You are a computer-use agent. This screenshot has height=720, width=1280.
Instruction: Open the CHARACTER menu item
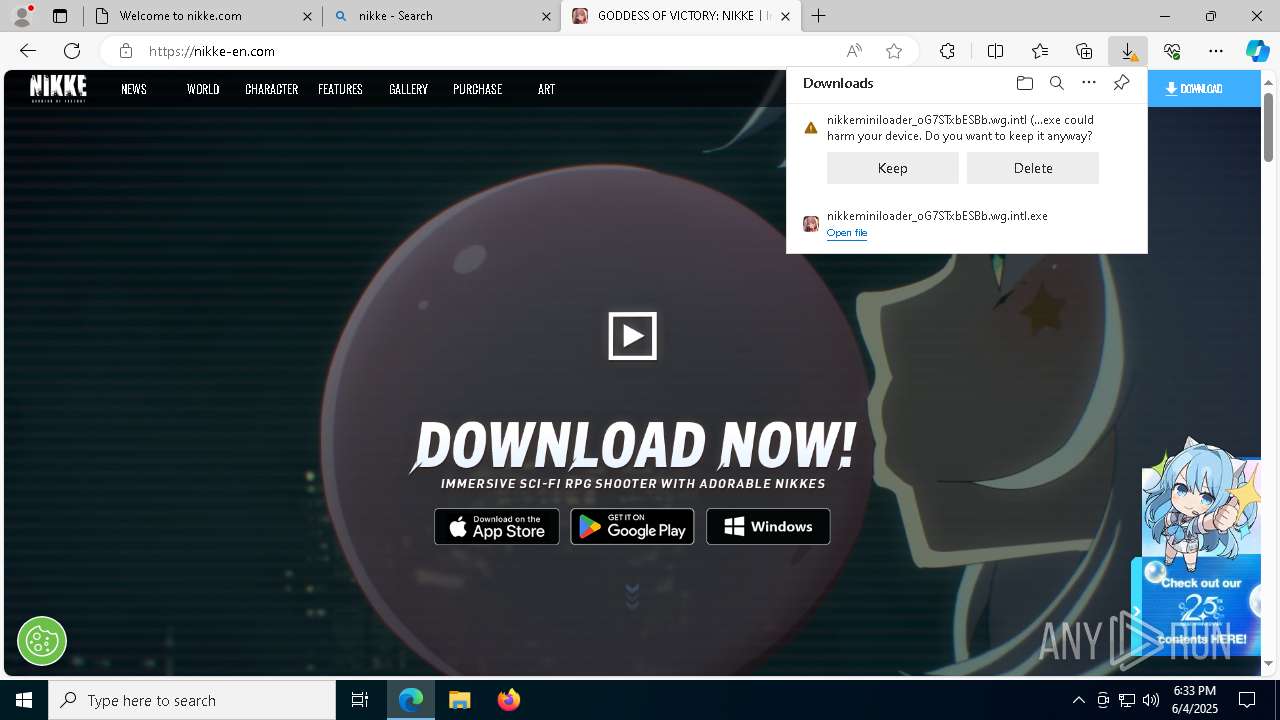coord(272,89)
